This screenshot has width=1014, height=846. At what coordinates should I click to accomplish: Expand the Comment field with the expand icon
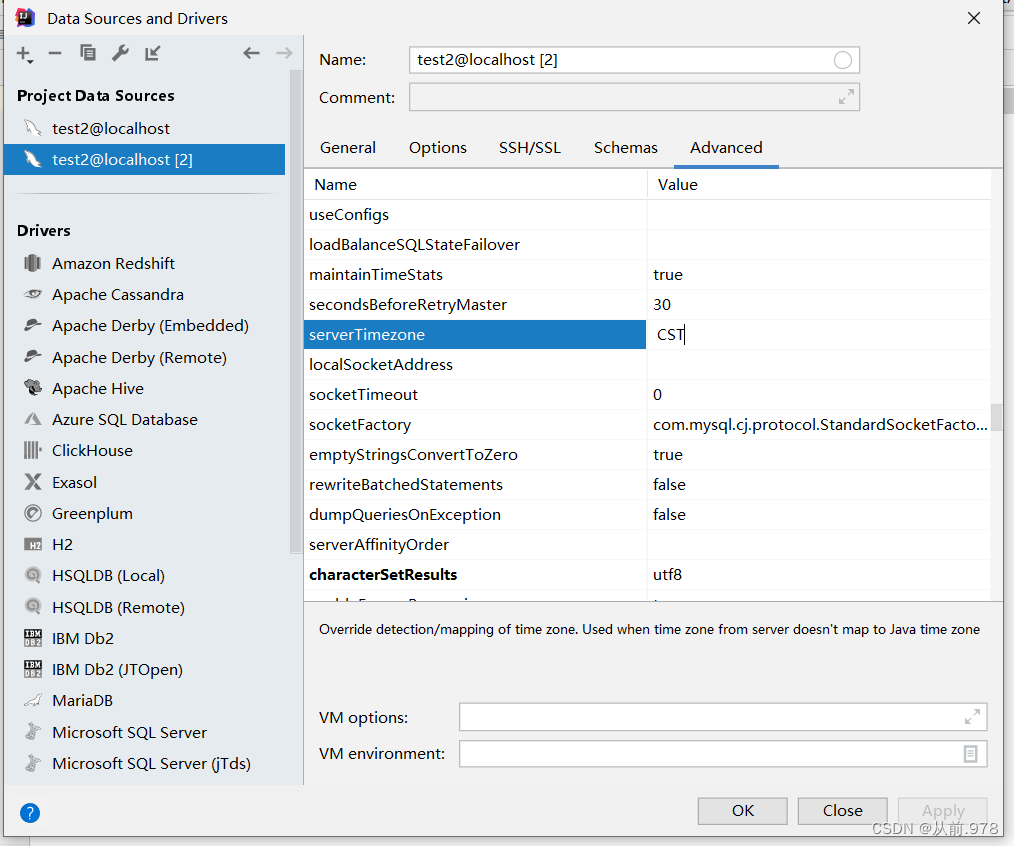[846, 97]
